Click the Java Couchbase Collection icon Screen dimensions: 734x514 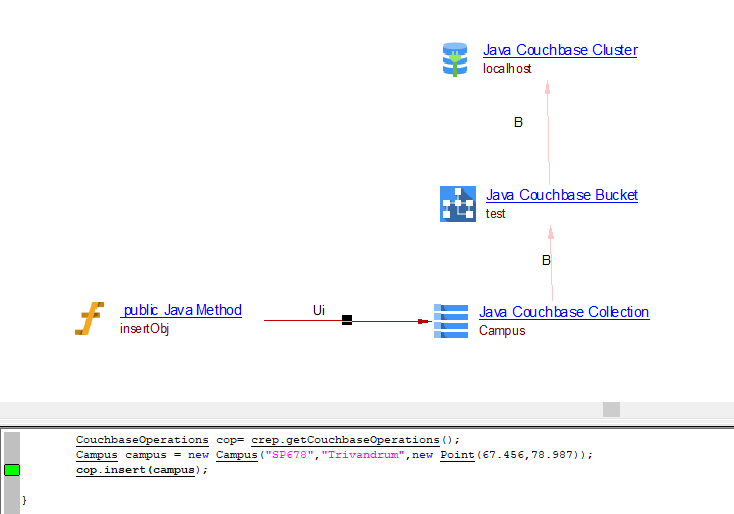(451, 321)
